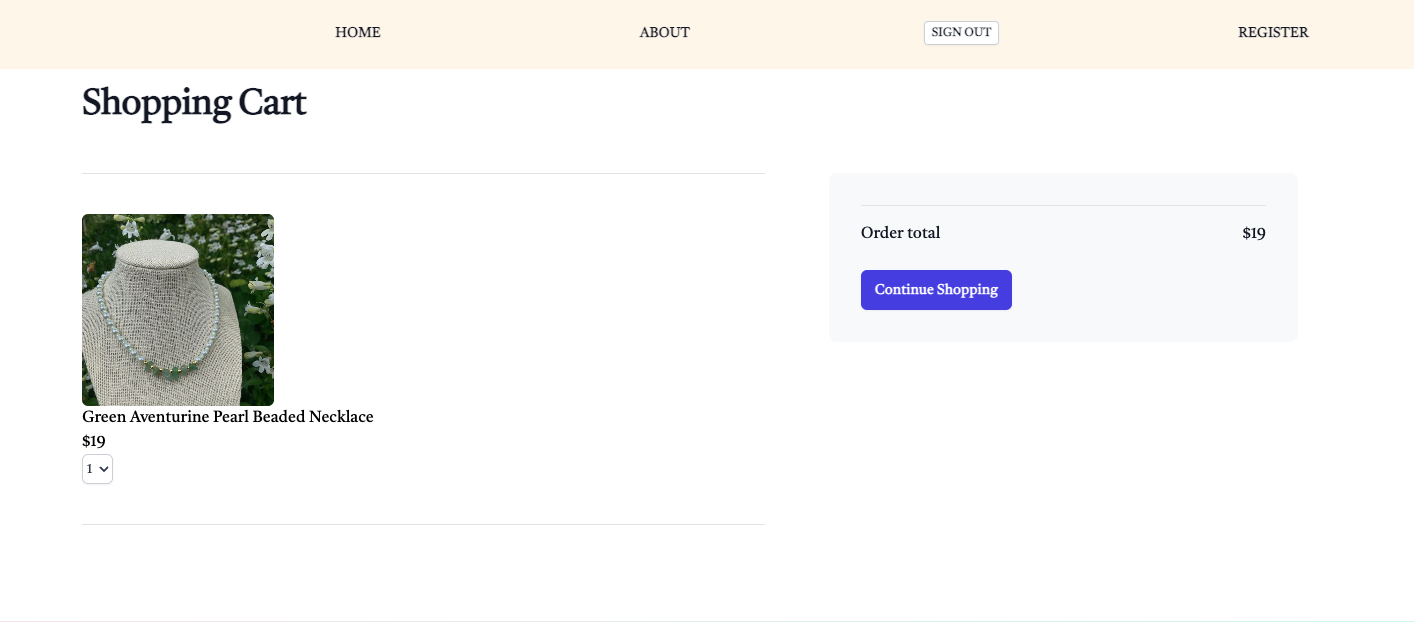This screenshot has width=1414, height=622.
Task: Click the Shopping Cart page heading
Action: pyautogui.click(x=193, y=102)
